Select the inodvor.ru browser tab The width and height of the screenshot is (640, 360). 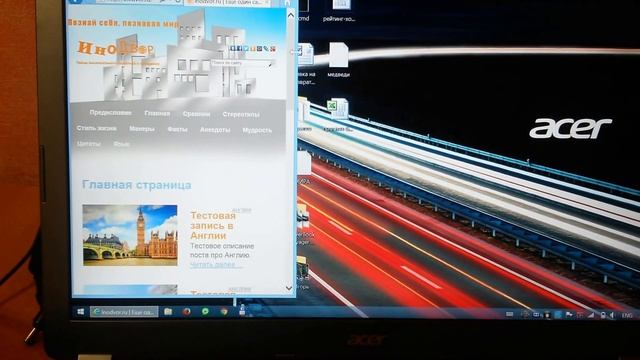coord(227,2)
